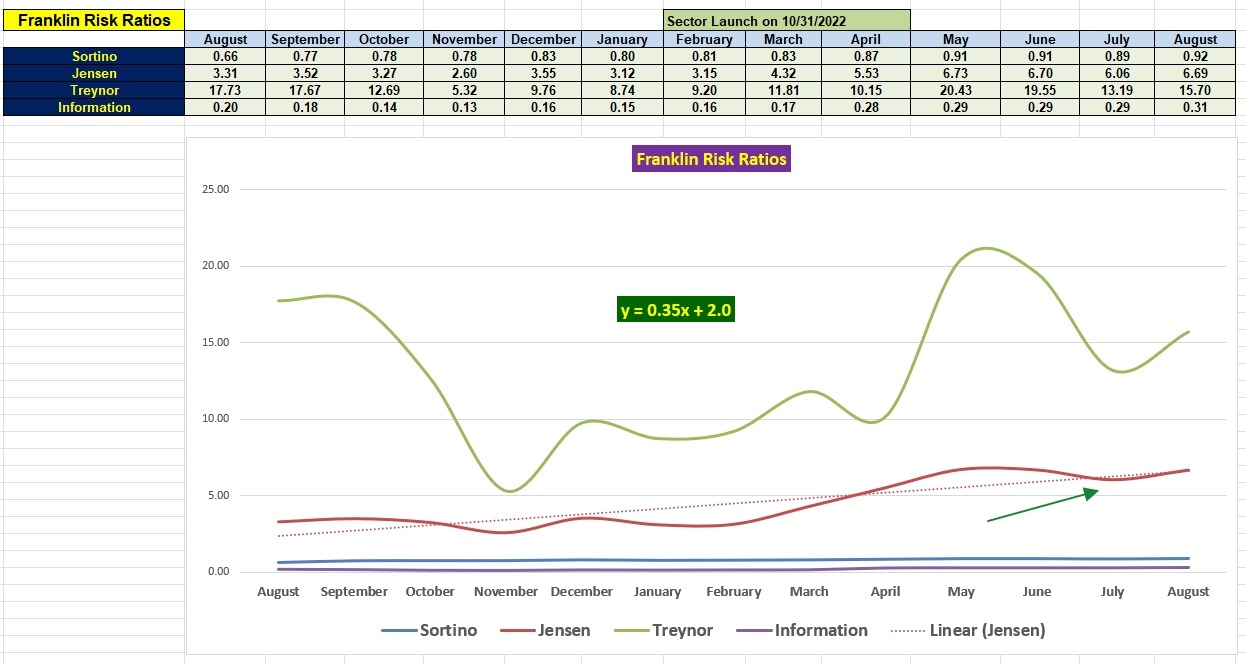Select the Treynor row header cell

coord(94,90)
